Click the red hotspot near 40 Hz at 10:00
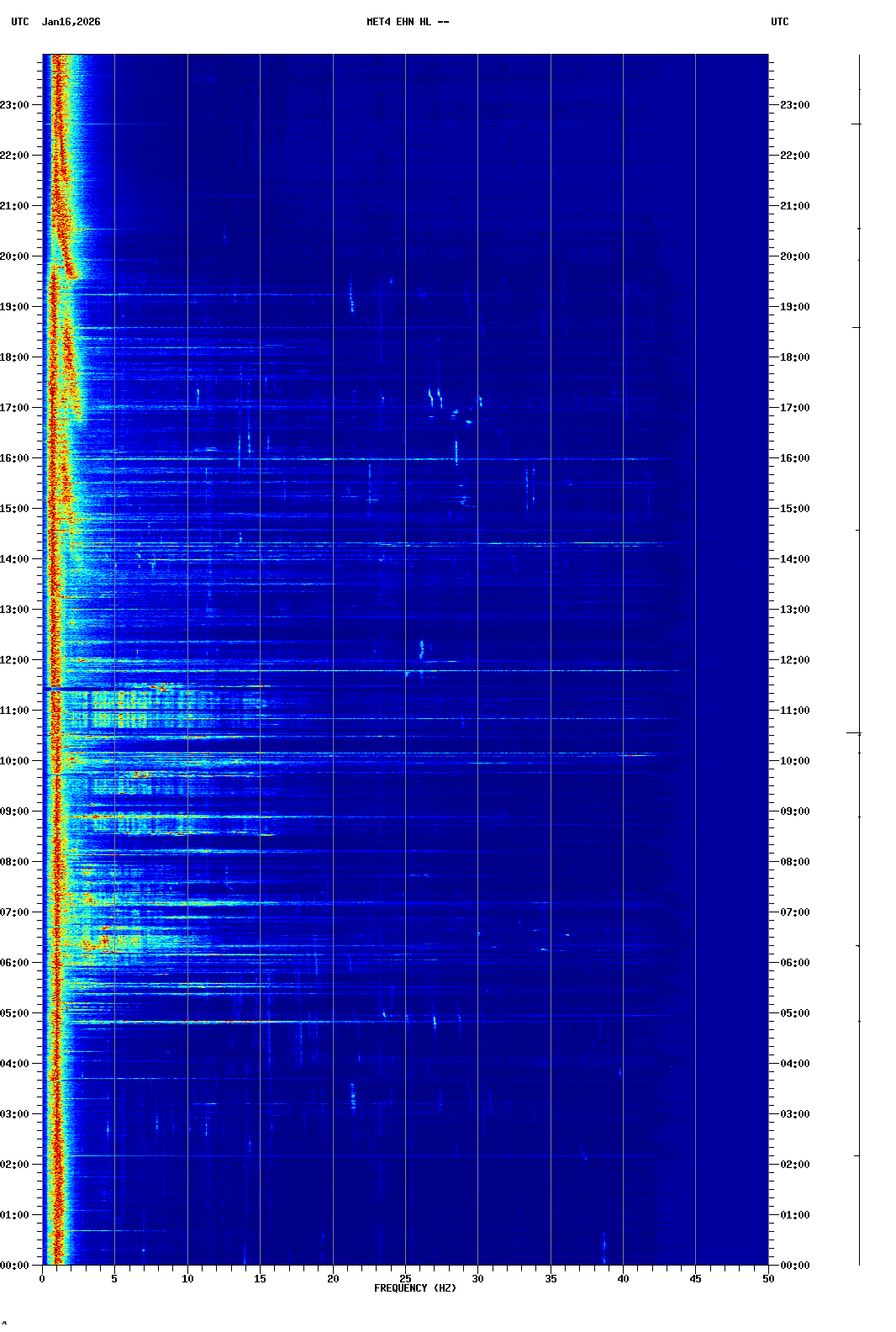Image resolution: width=896 pixels, height=1332 pixels. click(x=635, y=755)
